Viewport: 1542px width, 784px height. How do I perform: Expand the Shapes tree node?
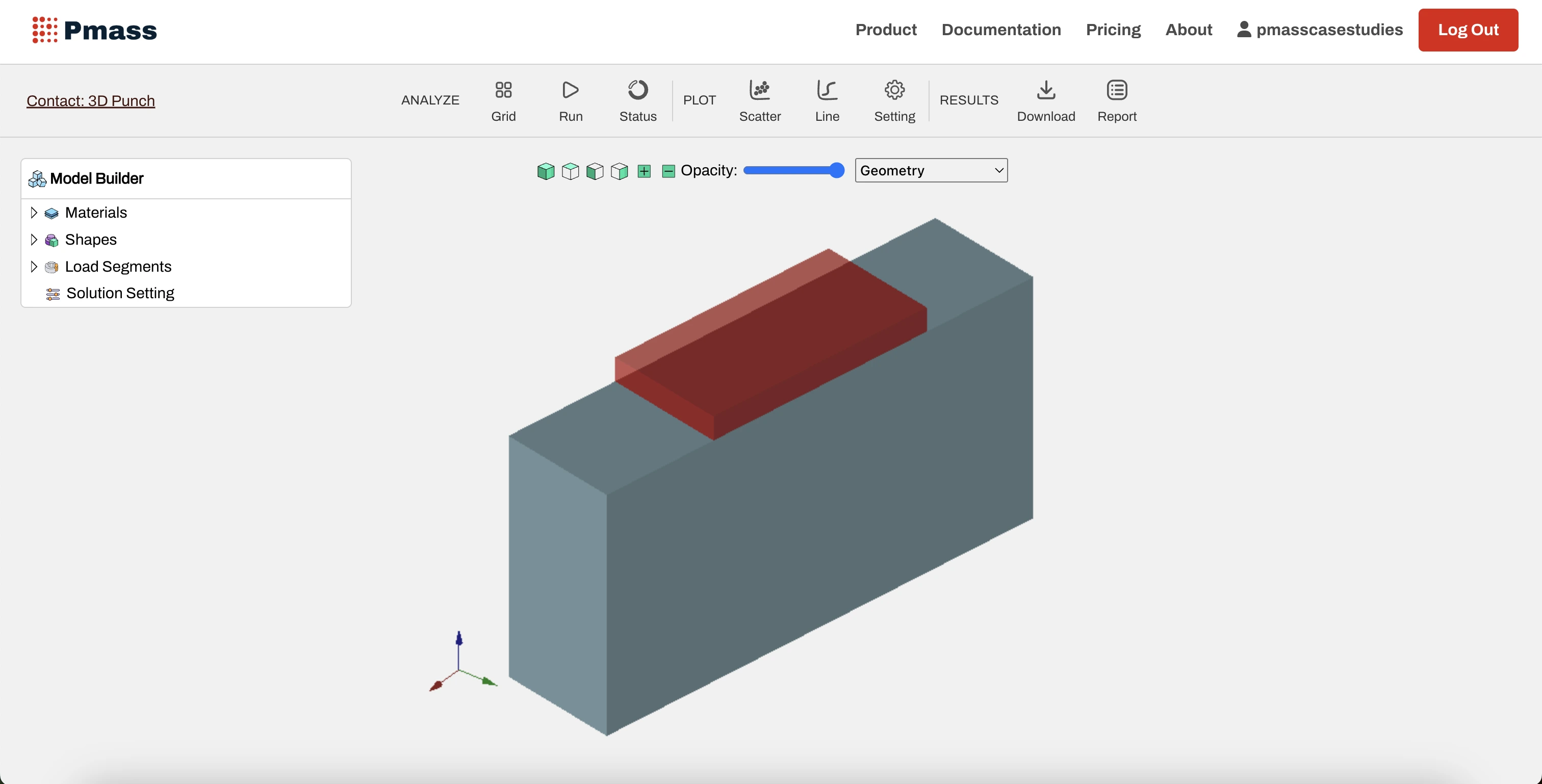(x=34, y=240)
